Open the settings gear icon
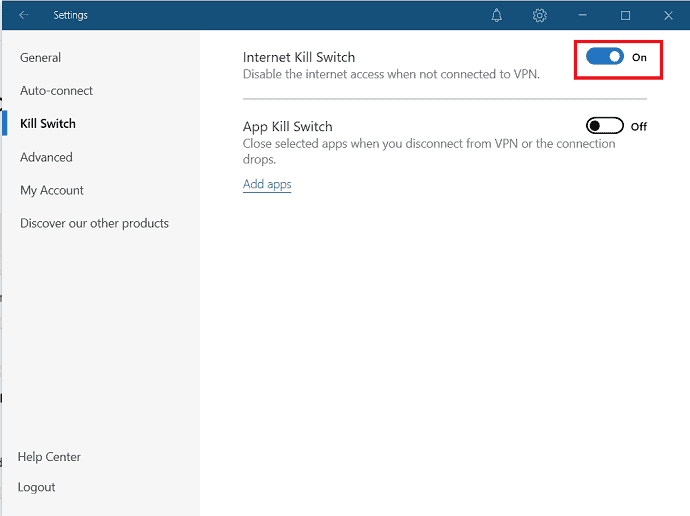The image size is (690, 516). [540, 15]
